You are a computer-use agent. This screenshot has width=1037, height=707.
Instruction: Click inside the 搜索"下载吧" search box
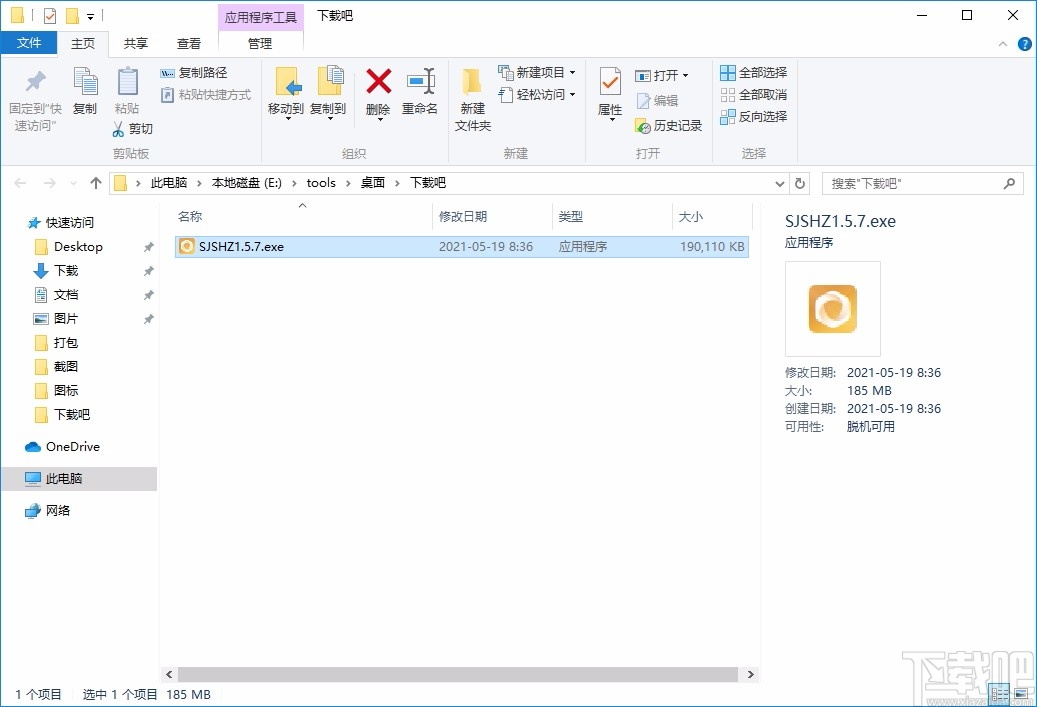click(x=910, y=183)
